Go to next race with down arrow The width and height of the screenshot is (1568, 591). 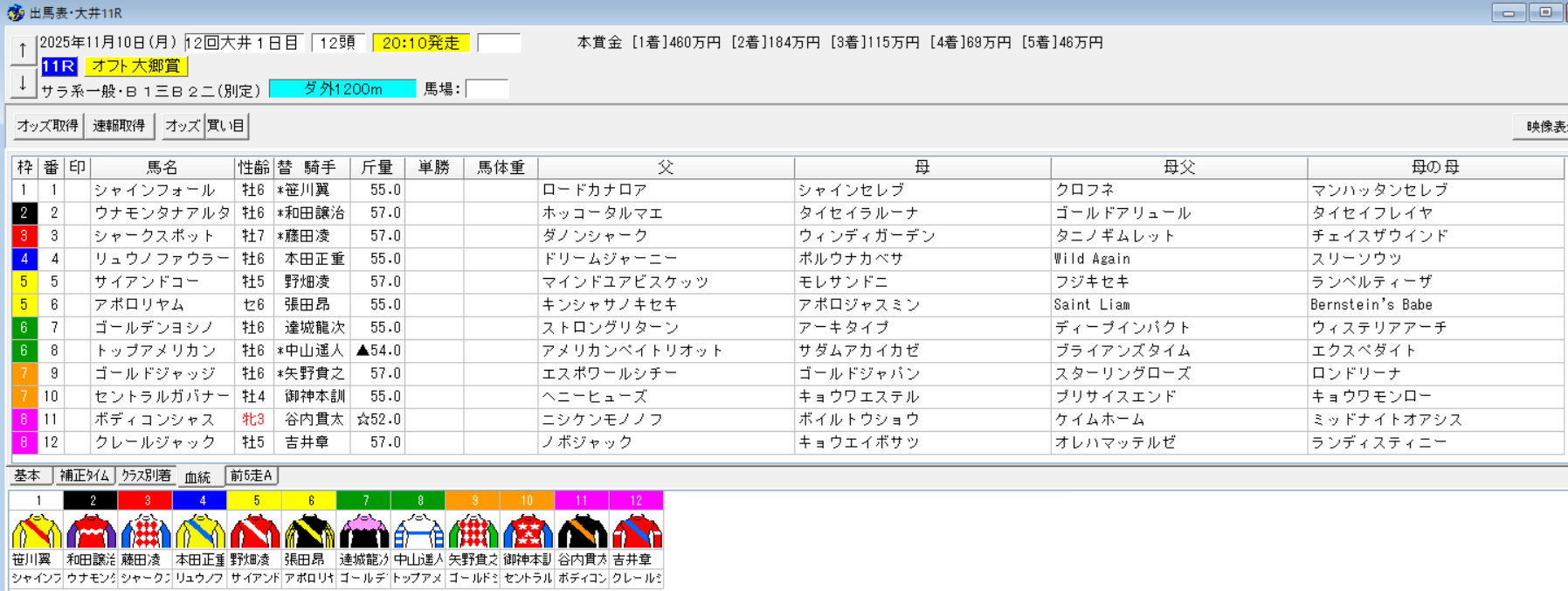[x=23, y=83]
